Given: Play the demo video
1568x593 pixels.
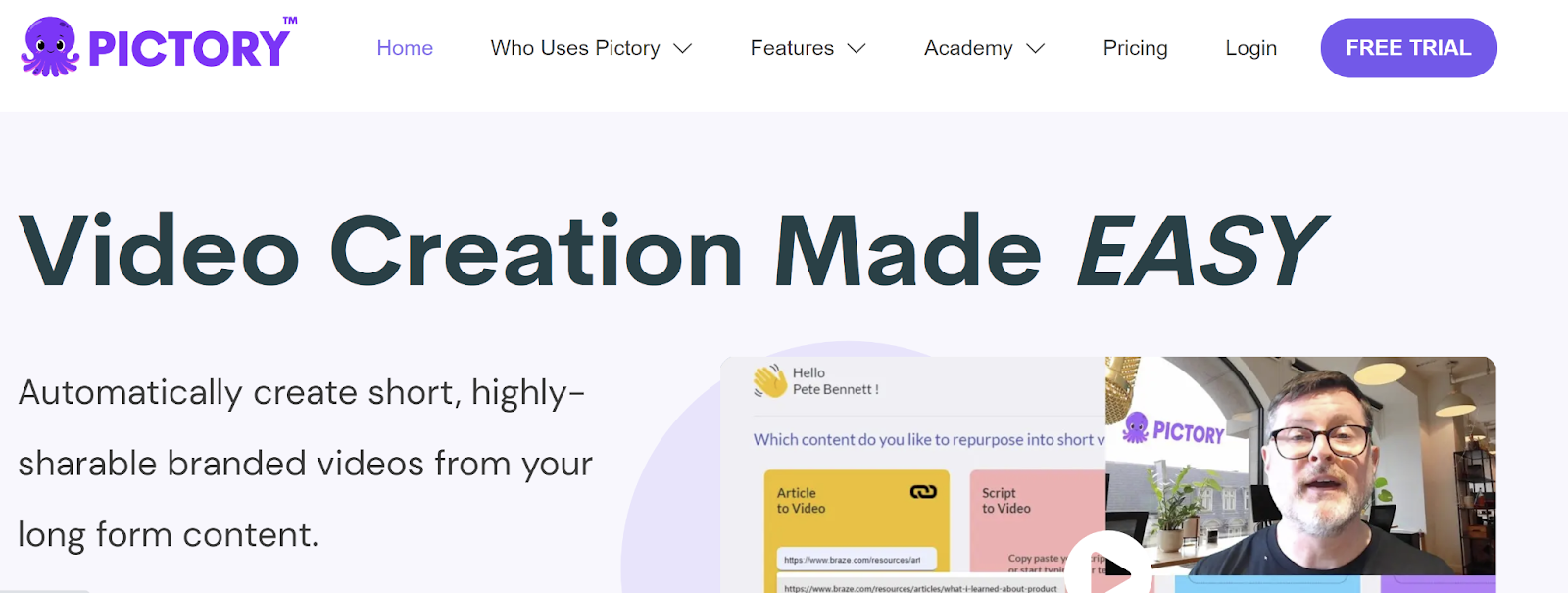Looking at the screenshot, I should click(1108, 567).
